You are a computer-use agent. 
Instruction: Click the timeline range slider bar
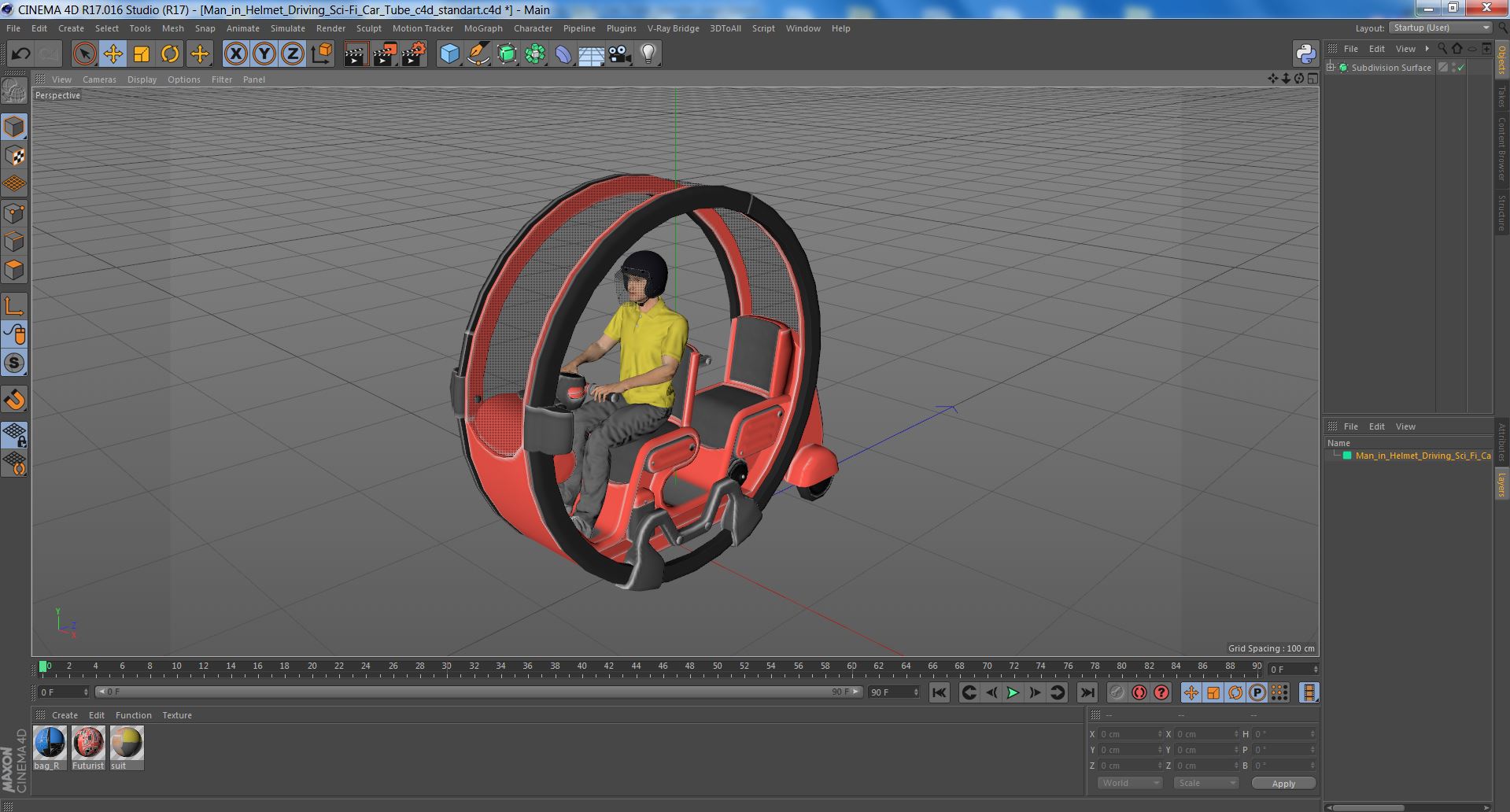pyautogui.click(x=478, y=692)
